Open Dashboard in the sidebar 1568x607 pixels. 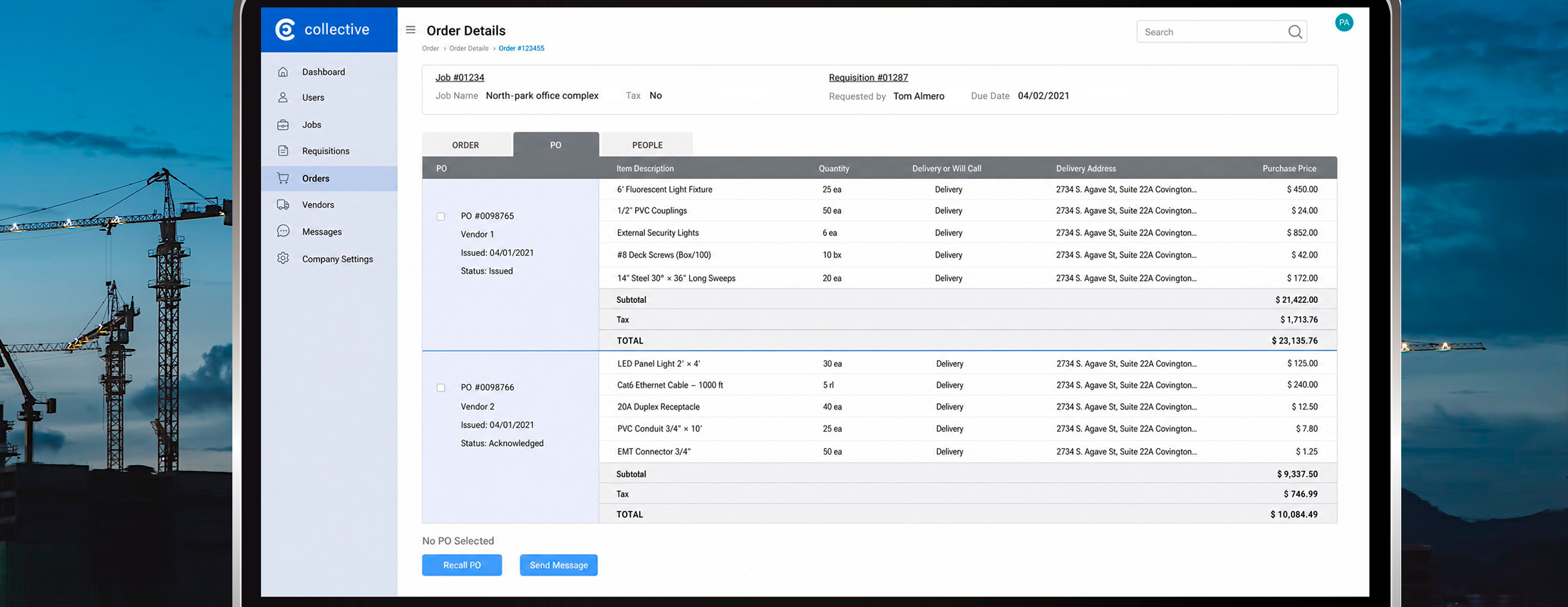click(x=329, y=72)
